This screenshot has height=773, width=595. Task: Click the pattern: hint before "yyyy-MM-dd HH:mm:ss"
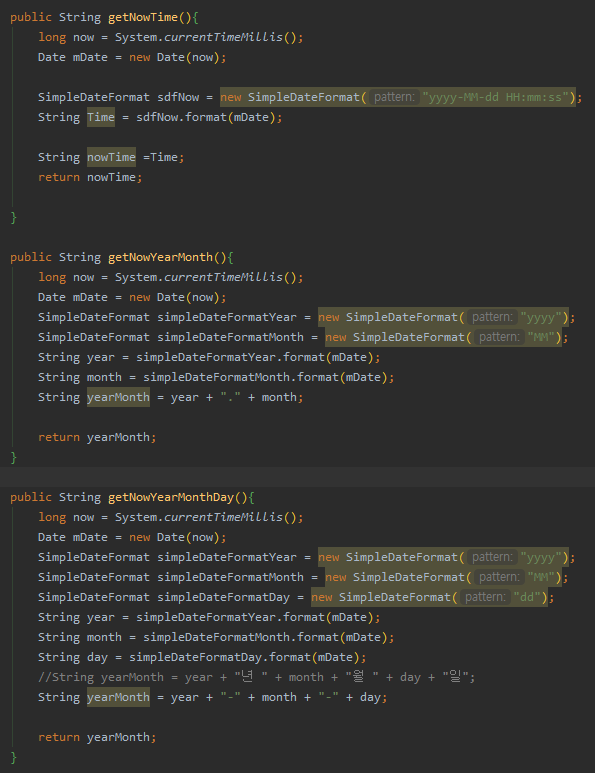coord(394,97)
